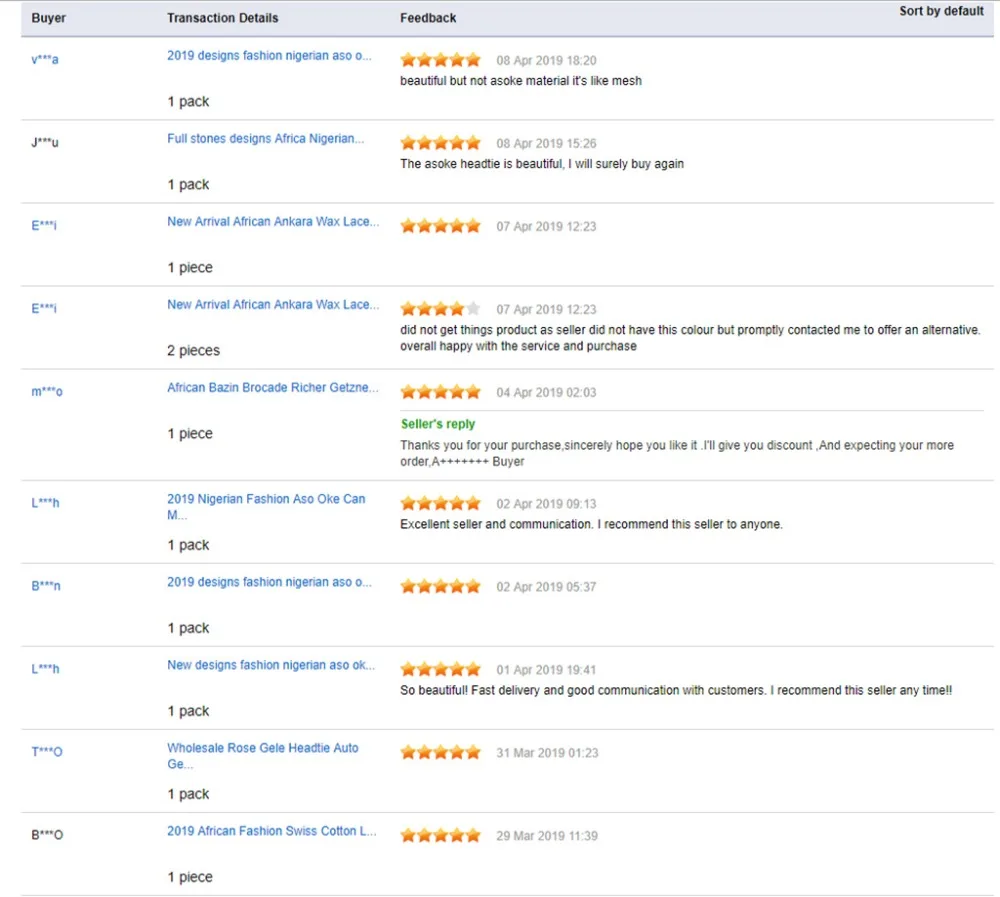
Task: Open buyer L***h link dated 01 Apr 2019
Action: (x=45, y=669)
